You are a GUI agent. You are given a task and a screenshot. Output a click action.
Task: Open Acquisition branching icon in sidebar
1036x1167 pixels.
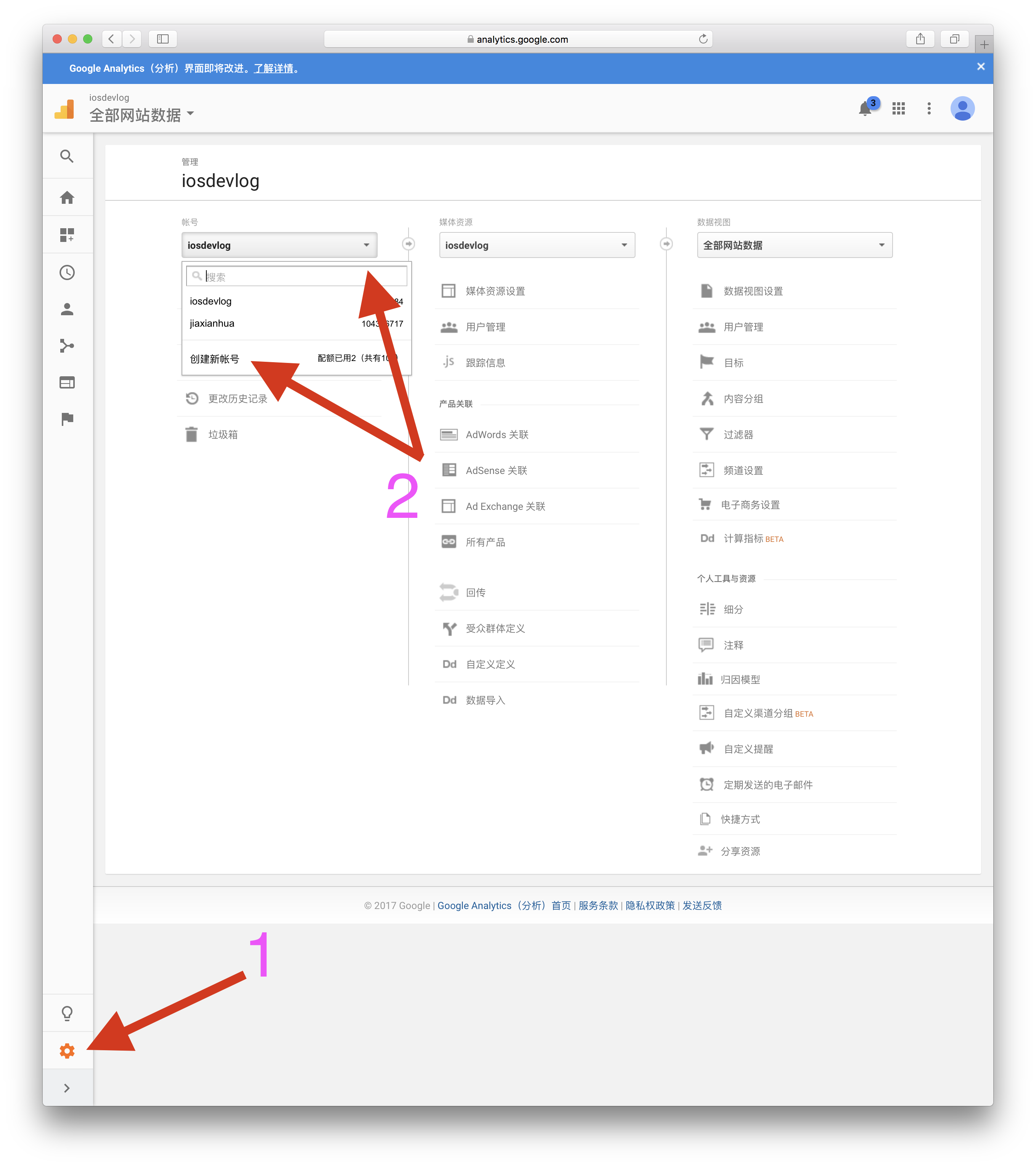pos(67,345)
